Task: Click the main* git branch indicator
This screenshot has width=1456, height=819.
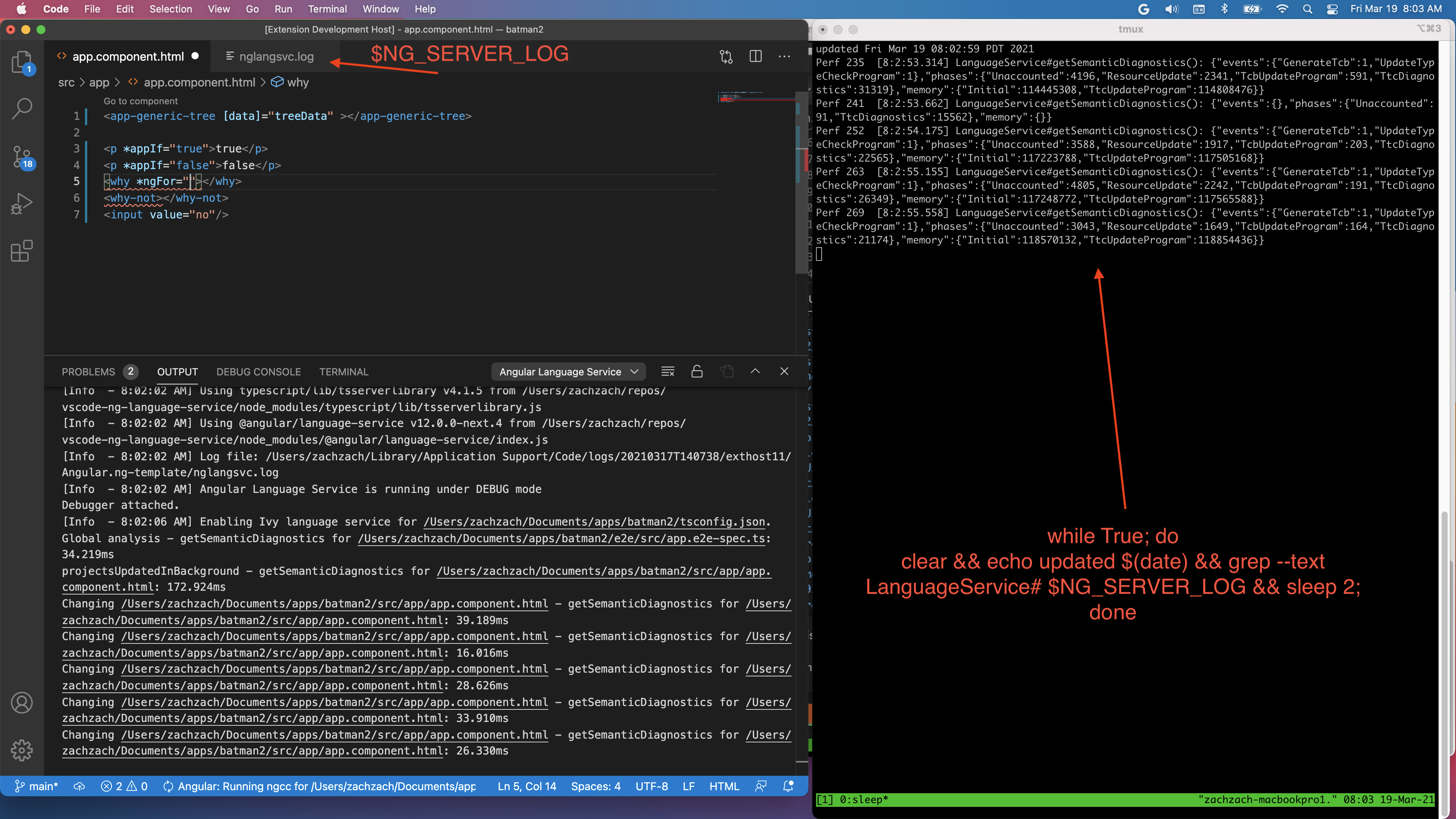Action: [x=36, y=786]
